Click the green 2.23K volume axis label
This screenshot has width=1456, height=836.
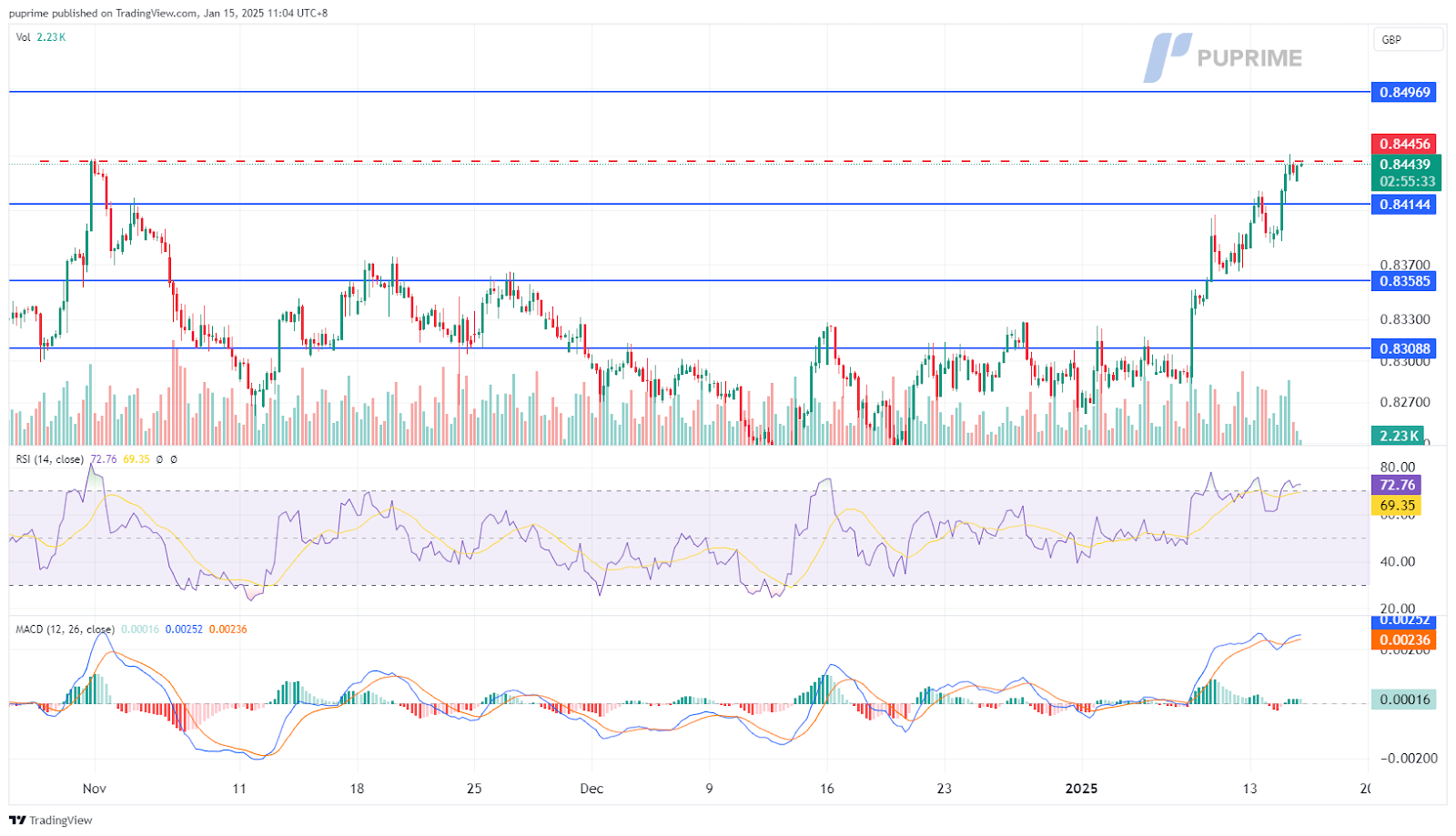tap(1398, 436)
